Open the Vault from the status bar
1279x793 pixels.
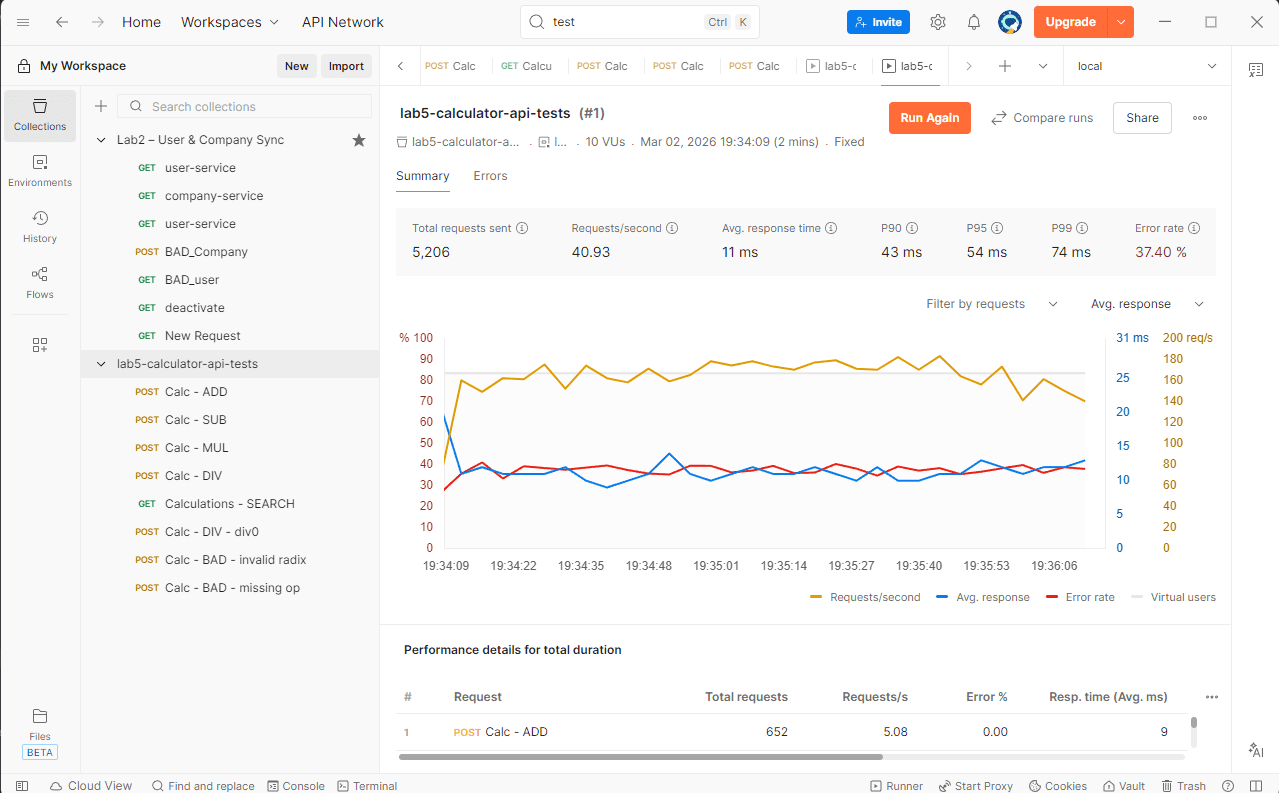coord(1122,786)
